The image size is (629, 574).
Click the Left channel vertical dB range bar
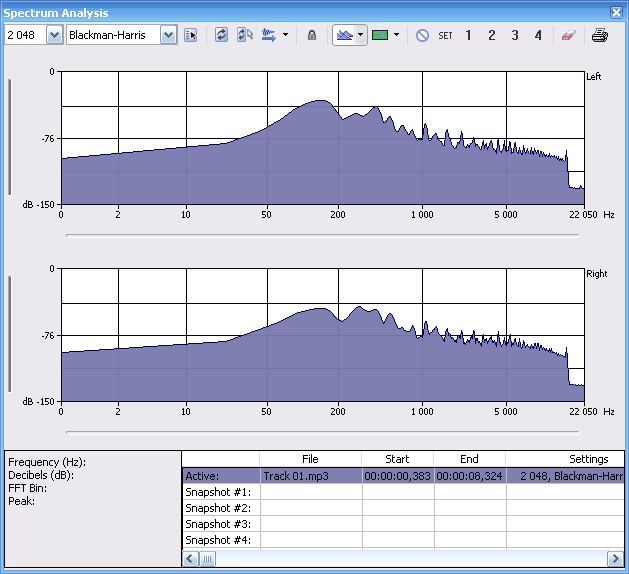coord(10,137)
